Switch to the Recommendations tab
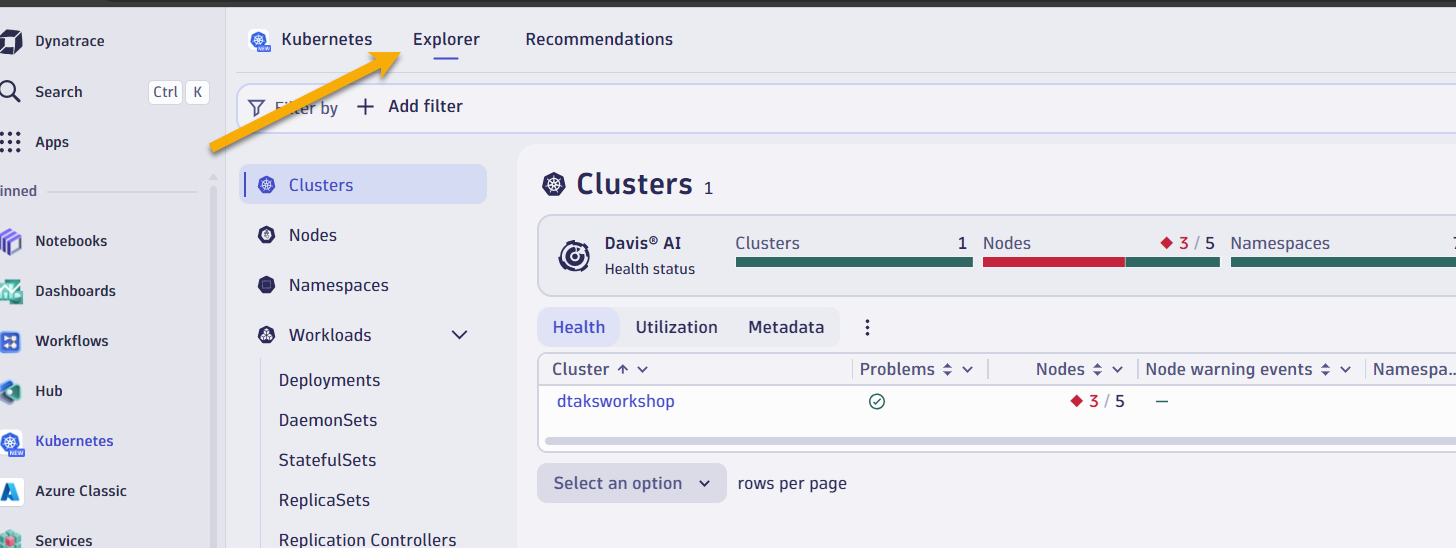Screen dimensions: 1456x548 tap(598, 39)
